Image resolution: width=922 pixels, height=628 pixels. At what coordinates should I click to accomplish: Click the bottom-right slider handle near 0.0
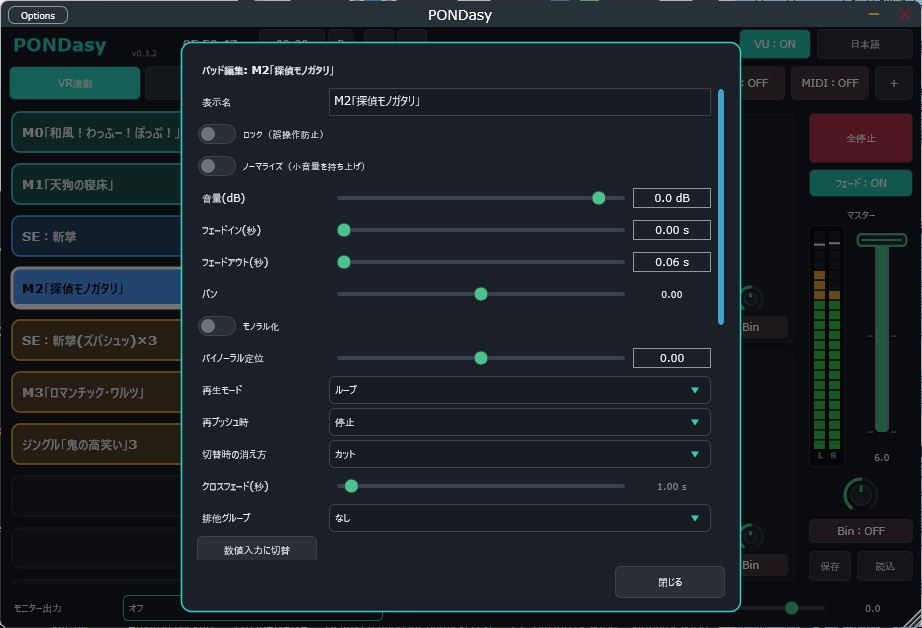pyautogui.click(x=791, y=607)
